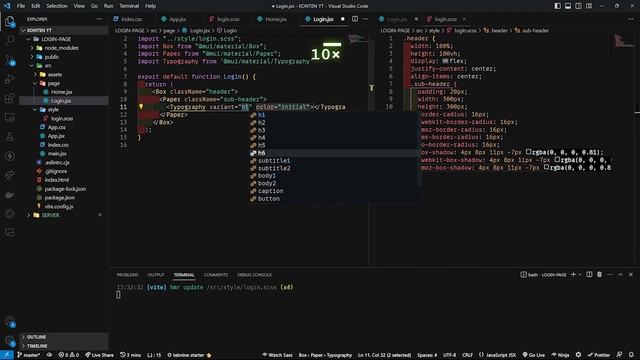Screen dimensions: 640x360
Task: Click rgba color swatch on moz-box-shadow line
Action: pos(547,167)
